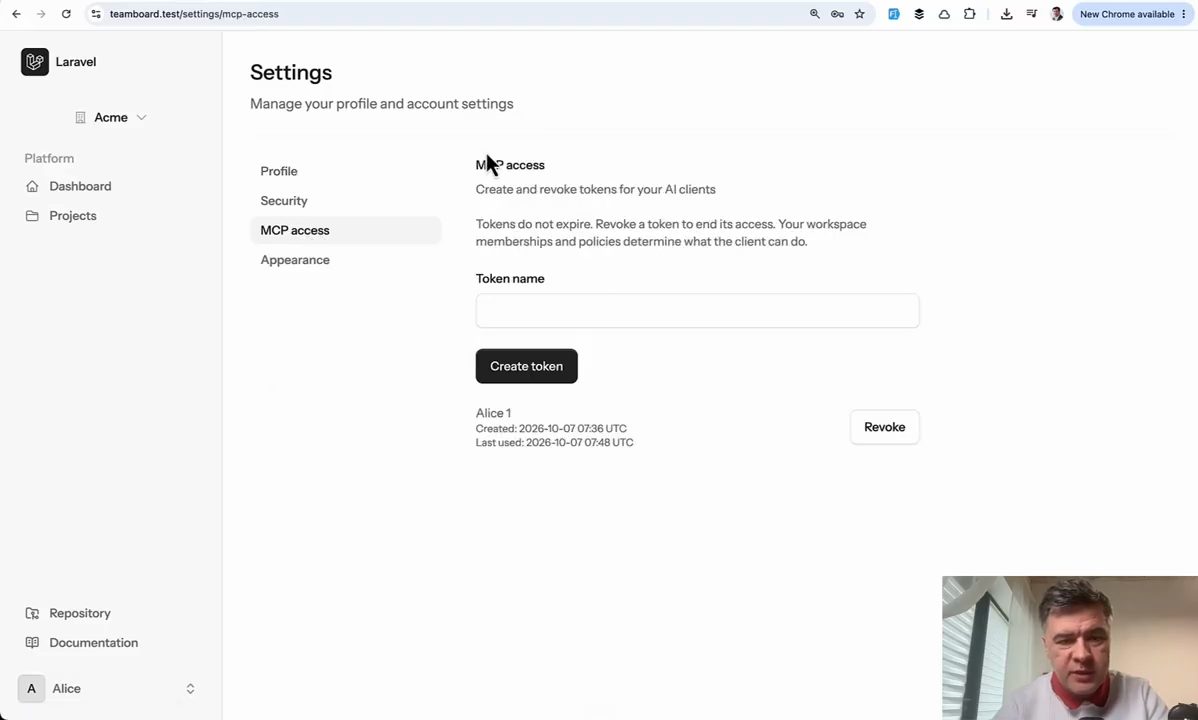This screenshot has width=1198, height=720.
Task: Click the stacked layers extension icon
Action: click(x=919, y=14)
